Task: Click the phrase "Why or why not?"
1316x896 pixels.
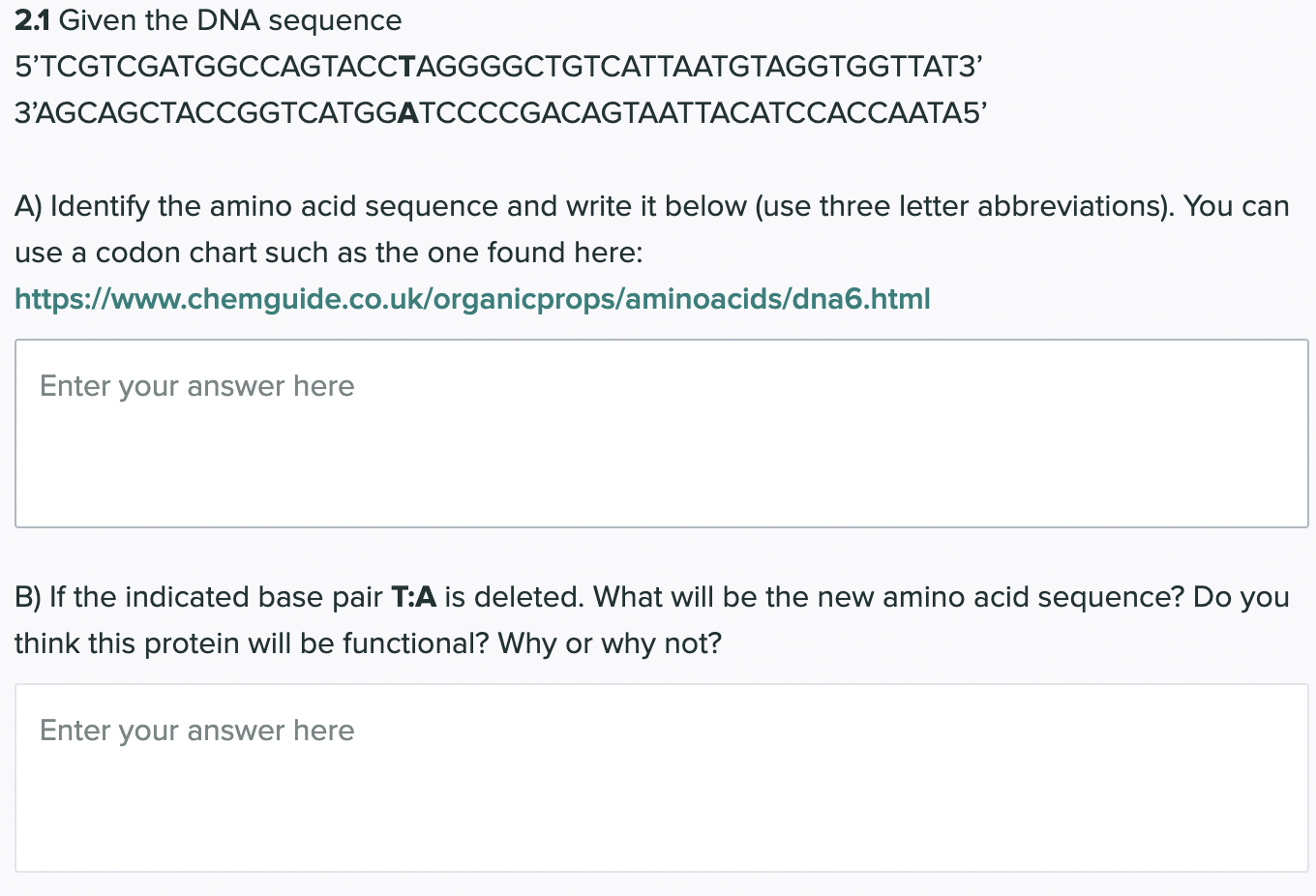Action: [610, 643]
